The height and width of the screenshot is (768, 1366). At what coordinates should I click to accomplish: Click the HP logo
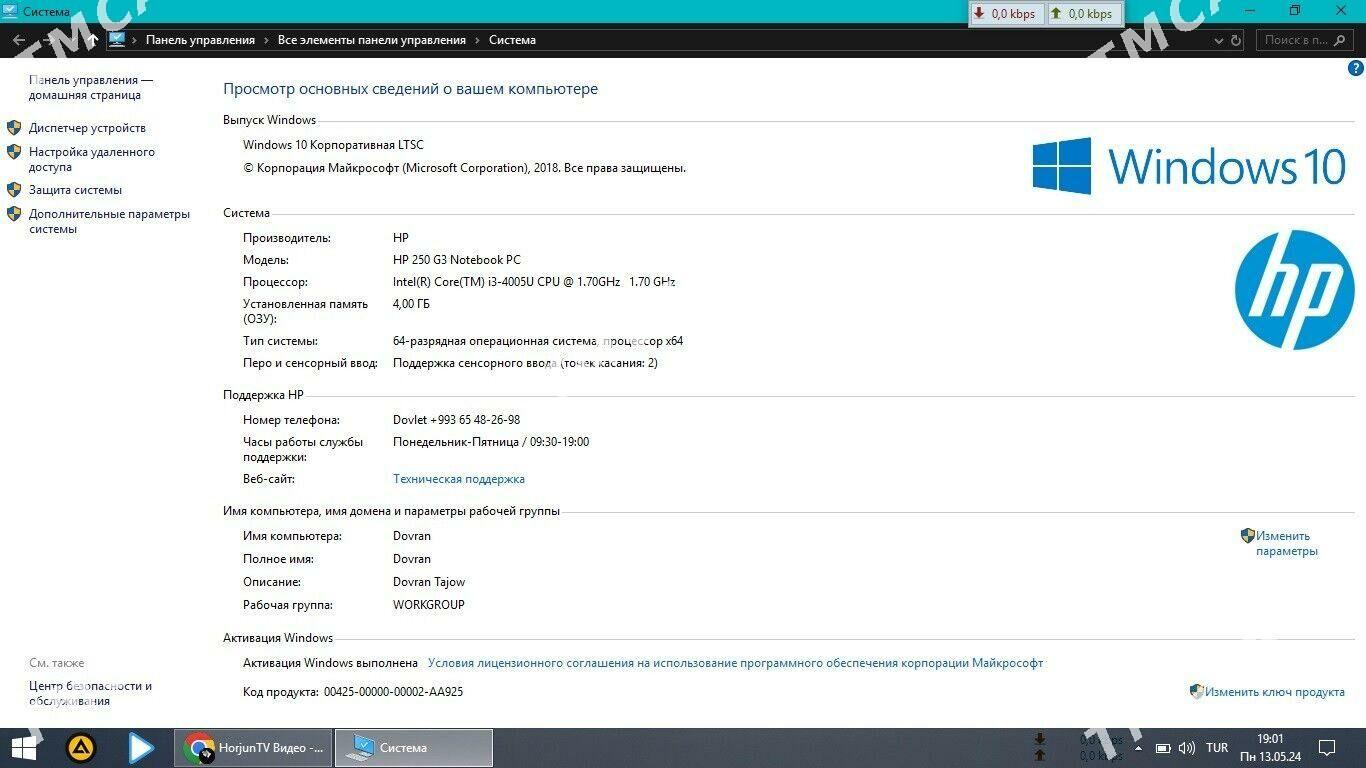tap(1294, 290)
